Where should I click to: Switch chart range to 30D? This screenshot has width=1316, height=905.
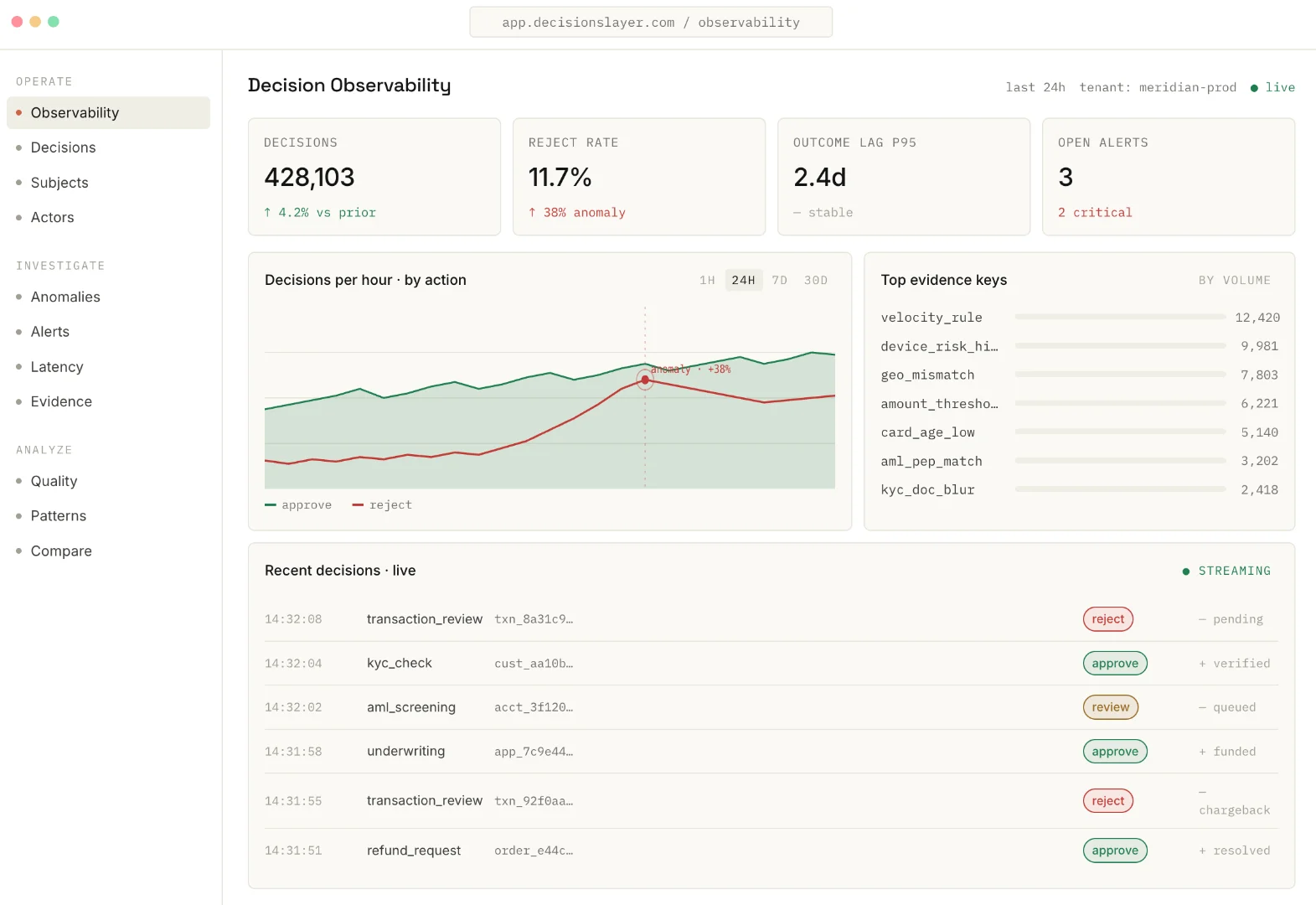tap(815, 280)
